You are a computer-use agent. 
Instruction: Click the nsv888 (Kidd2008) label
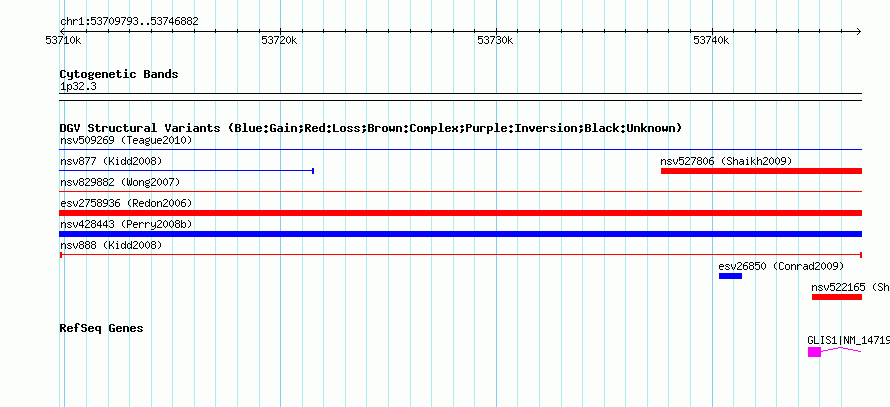(x=111, y=245)
